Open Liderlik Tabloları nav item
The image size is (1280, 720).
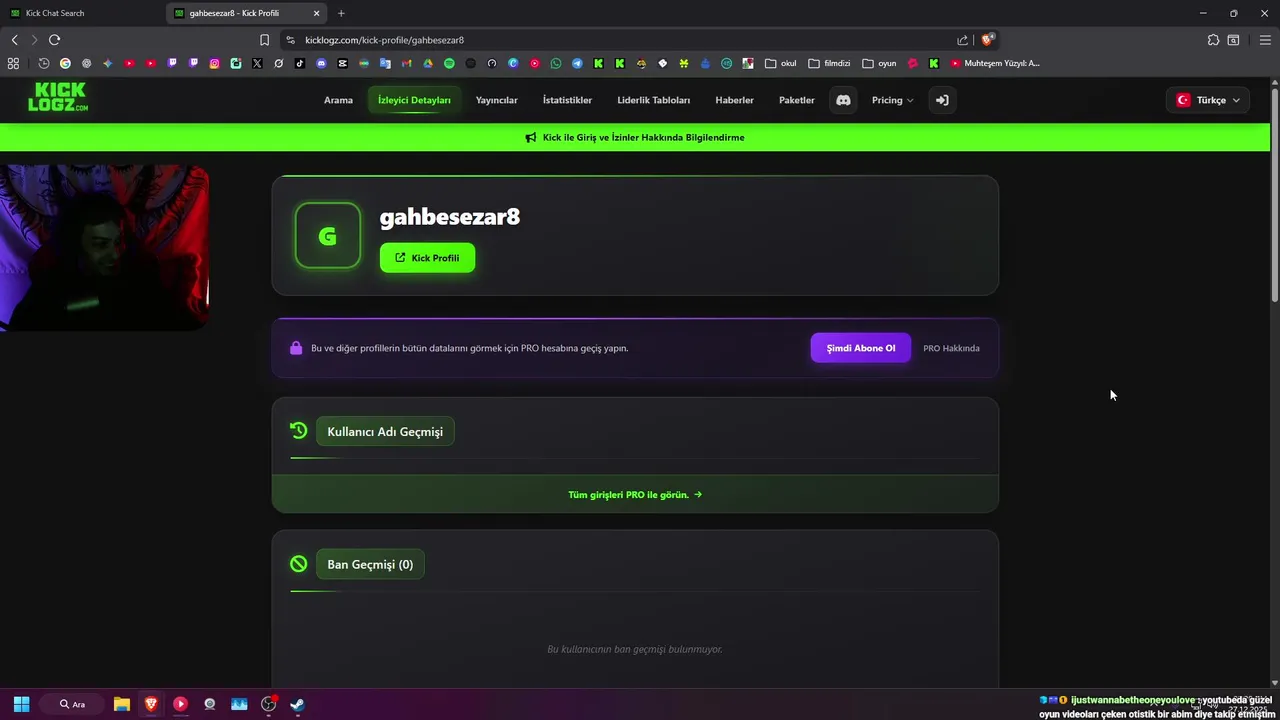(654, 100)
